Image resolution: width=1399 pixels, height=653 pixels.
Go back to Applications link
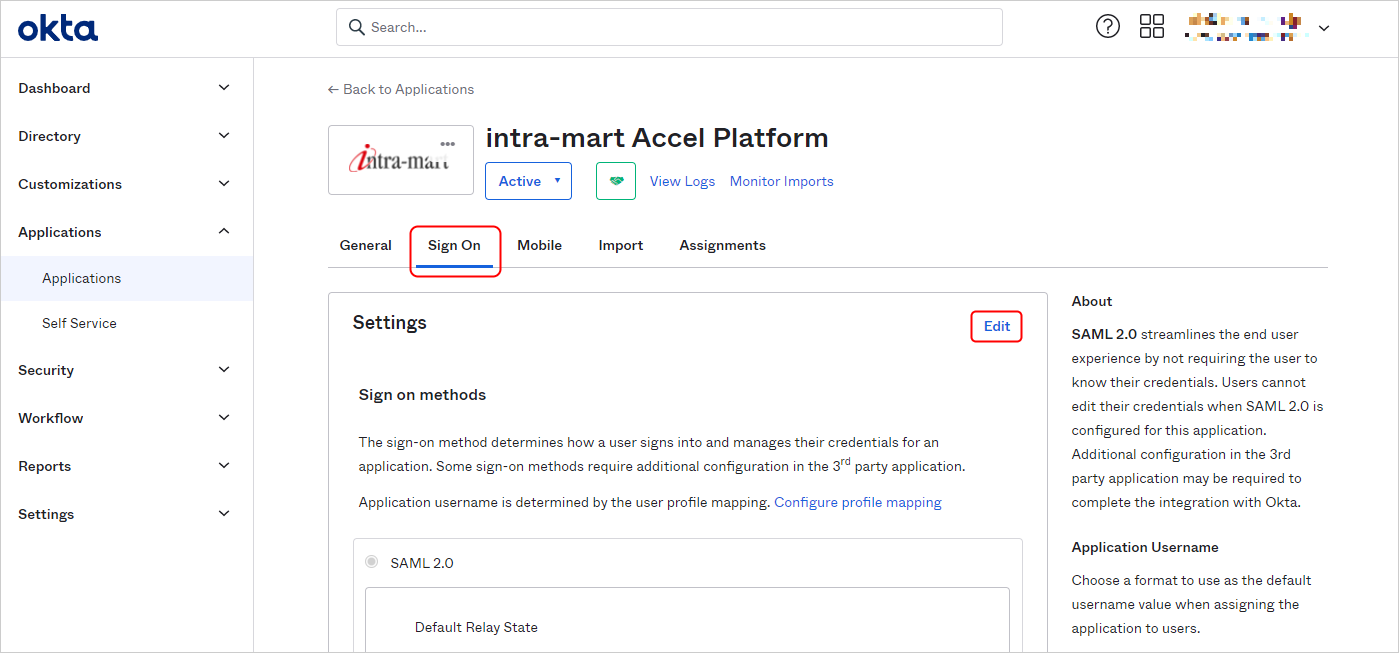[401, 89]
